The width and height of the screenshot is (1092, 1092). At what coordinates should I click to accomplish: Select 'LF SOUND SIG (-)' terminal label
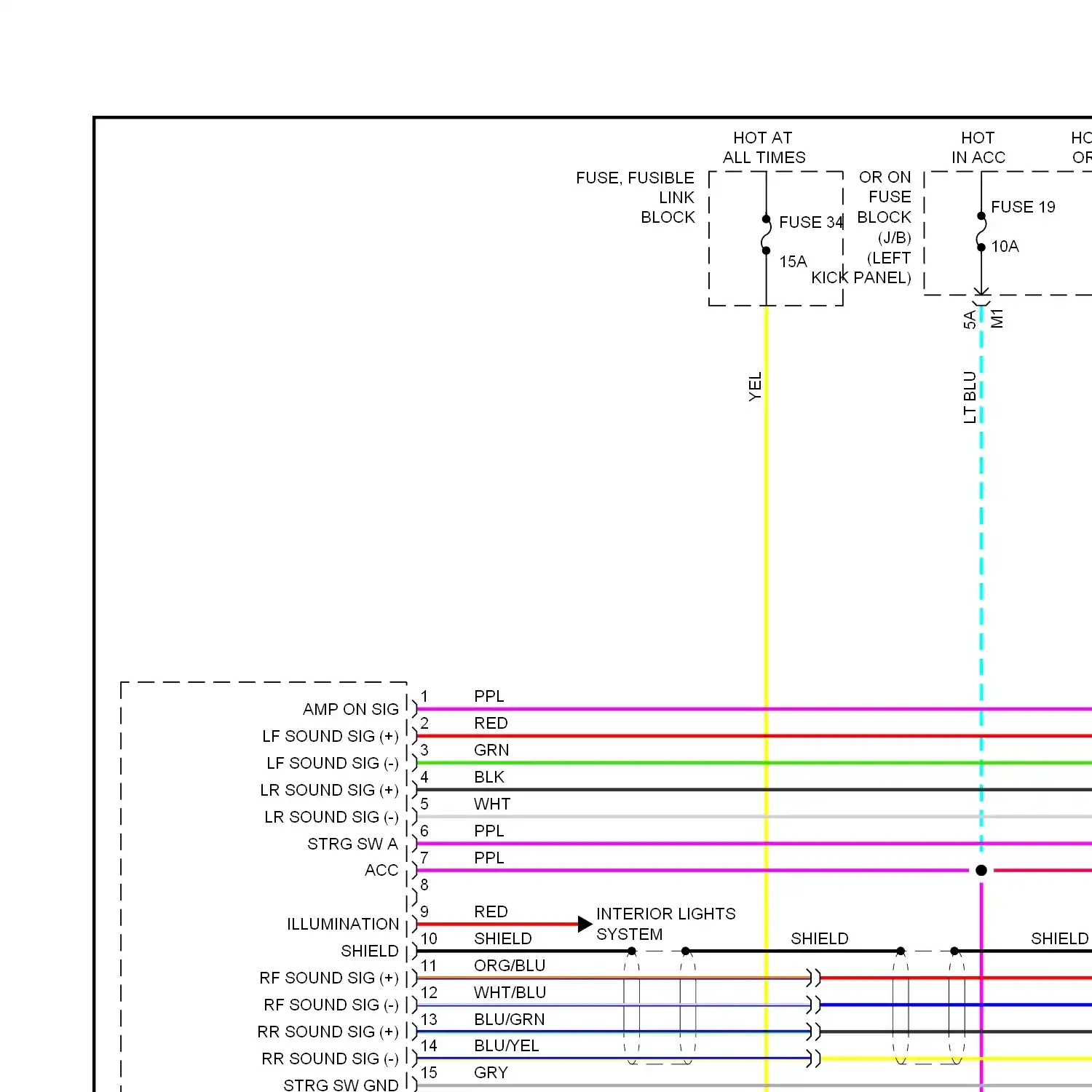coord(333,763)
